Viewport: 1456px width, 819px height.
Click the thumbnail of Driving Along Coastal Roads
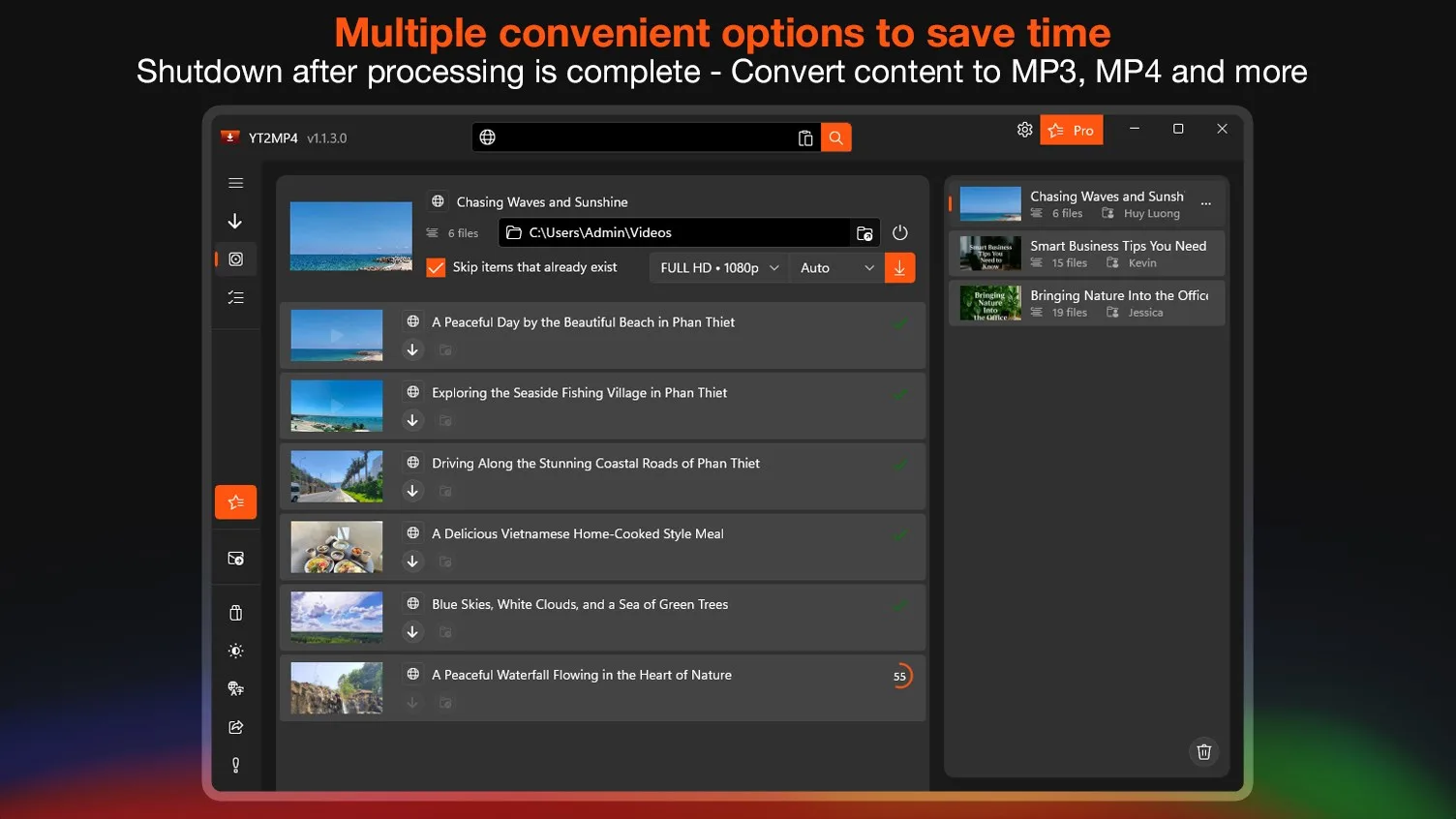click(337, 476)
